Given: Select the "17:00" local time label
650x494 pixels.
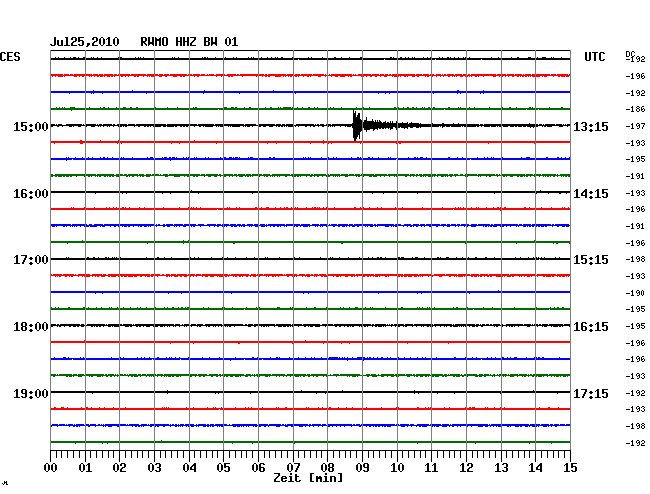Looking at the screenshot, I should pyautogui.click(x=31, y=260).
